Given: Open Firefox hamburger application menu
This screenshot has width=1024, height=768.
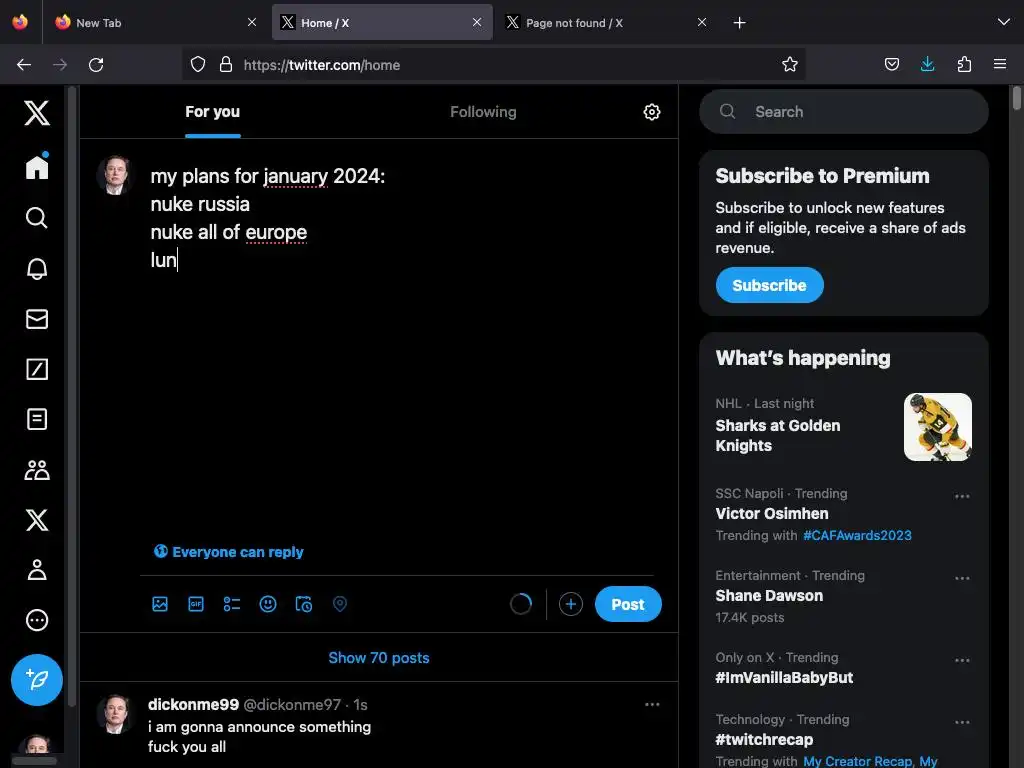Looking at the screenshot, I should (x=1000, y=64).
